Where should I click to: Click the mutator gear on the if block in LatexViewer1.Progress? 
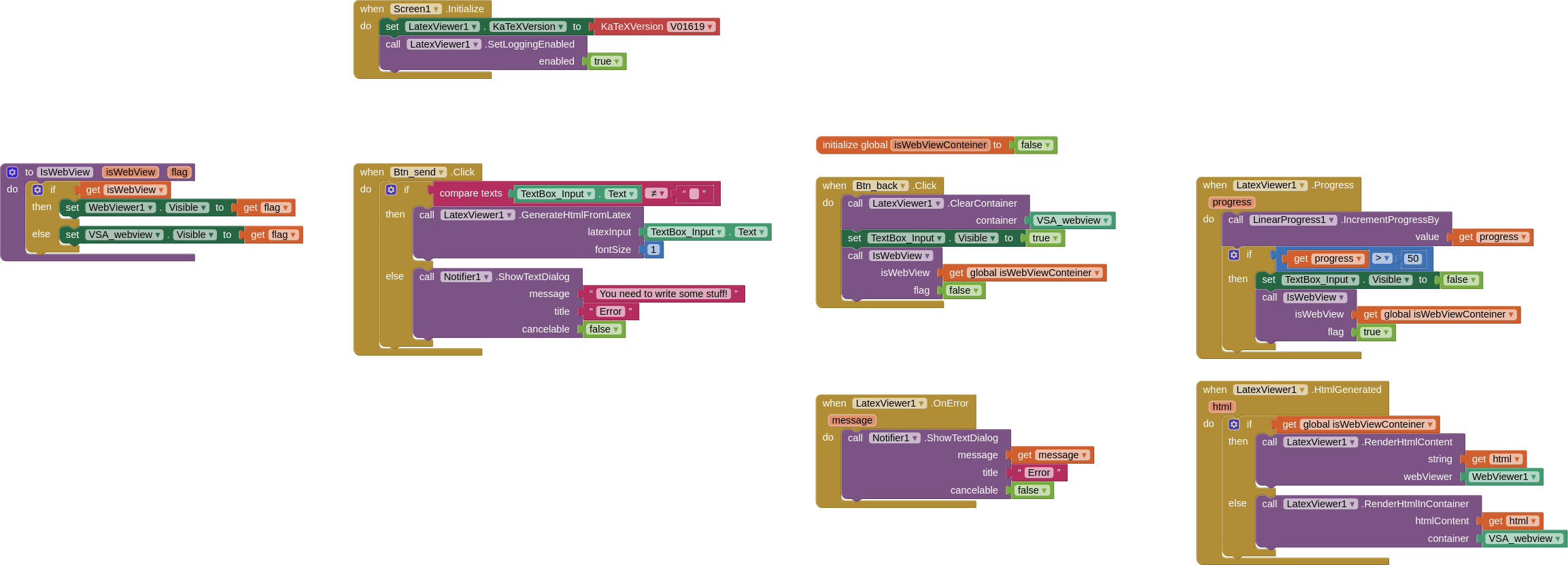pos(1234,254)
